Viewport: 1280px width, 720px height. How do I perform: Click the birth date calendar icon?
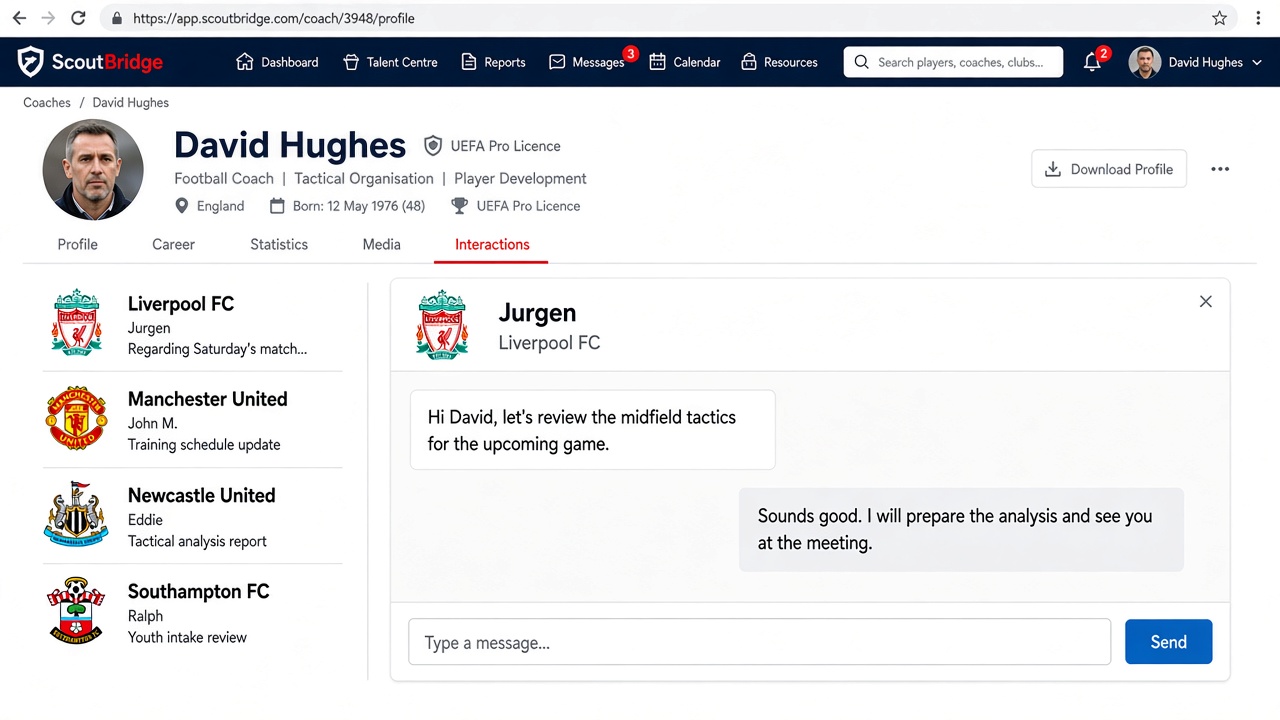tap(278, 206)
